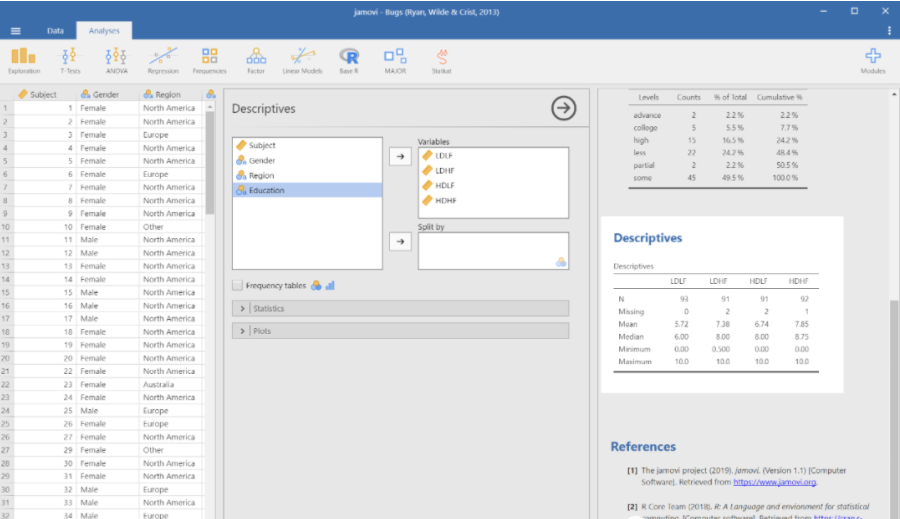The width and height of the screenshot is (900, 519).
Task: Click the arrow button to add Variables
Action: [399, 157]
